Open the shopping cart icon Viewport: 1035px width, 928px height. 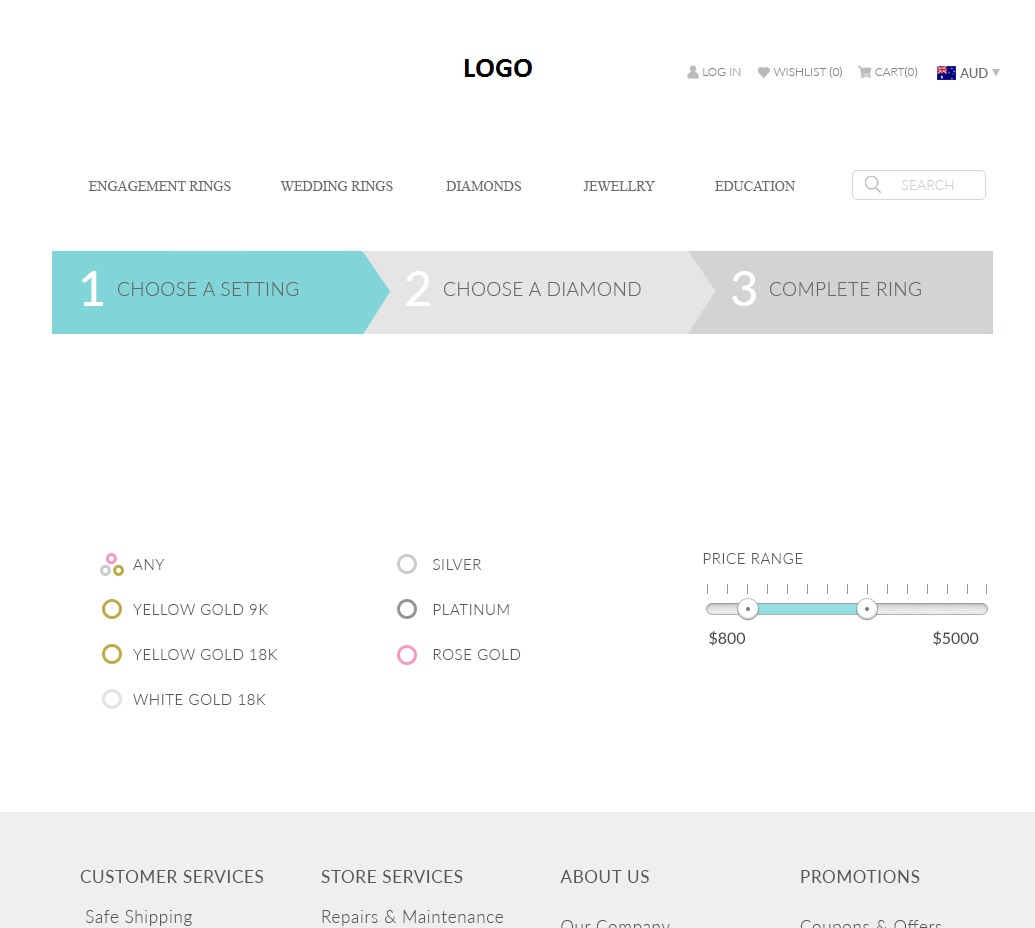[x=864, y=72]
